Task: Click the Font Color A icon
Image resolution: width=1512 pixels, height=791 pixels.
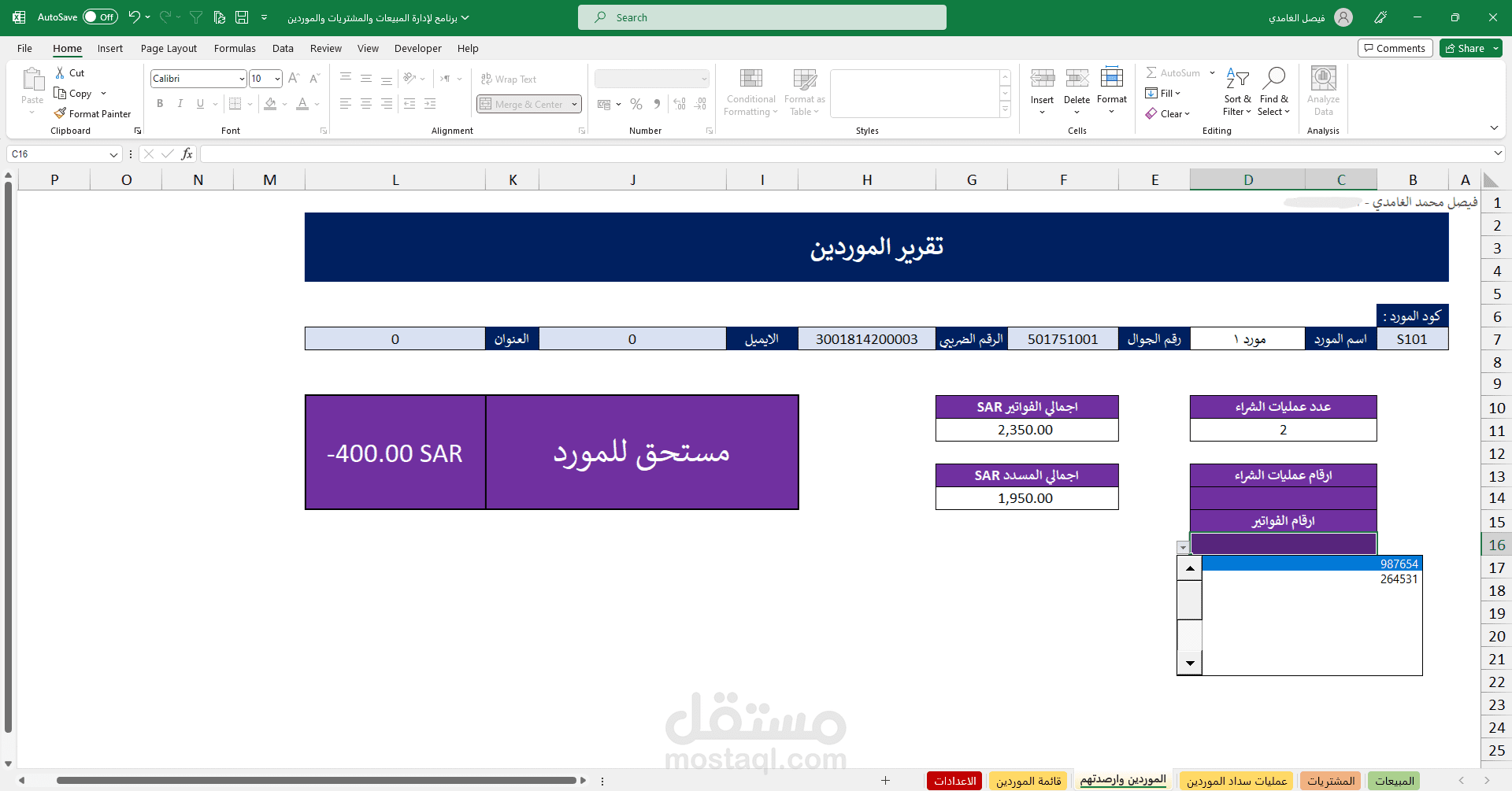Action: [x=302, y=103]
